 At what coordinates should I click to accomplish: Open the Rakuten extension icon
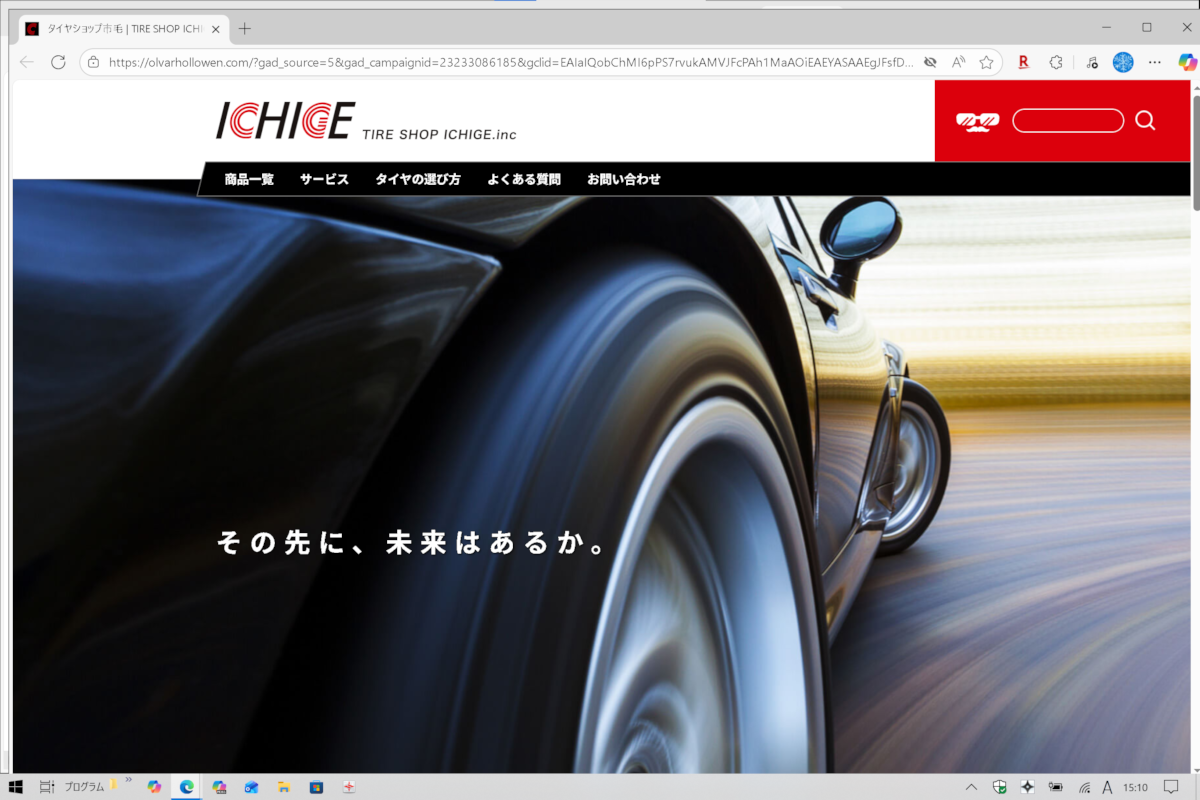click(1023, 62)
